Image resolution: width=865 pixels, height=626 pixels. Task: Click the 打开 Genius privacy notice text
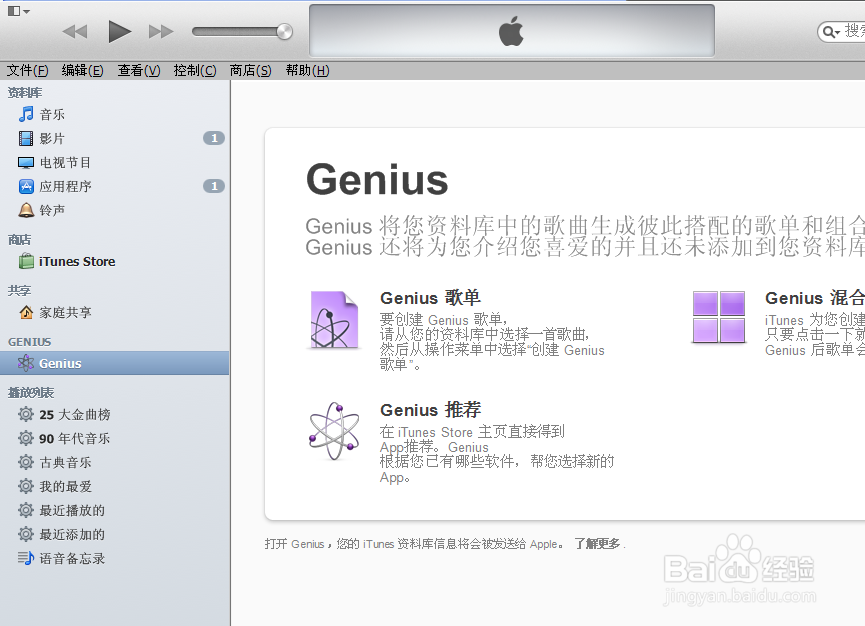414,544
